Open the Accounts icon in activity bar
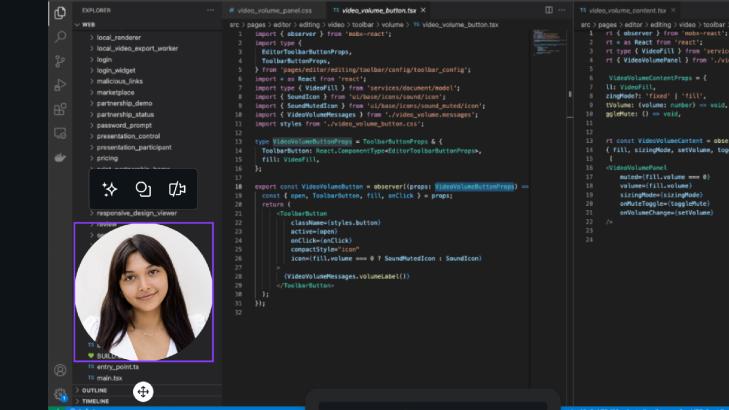This screenshot has height=410, width=729. click(60, 370)
